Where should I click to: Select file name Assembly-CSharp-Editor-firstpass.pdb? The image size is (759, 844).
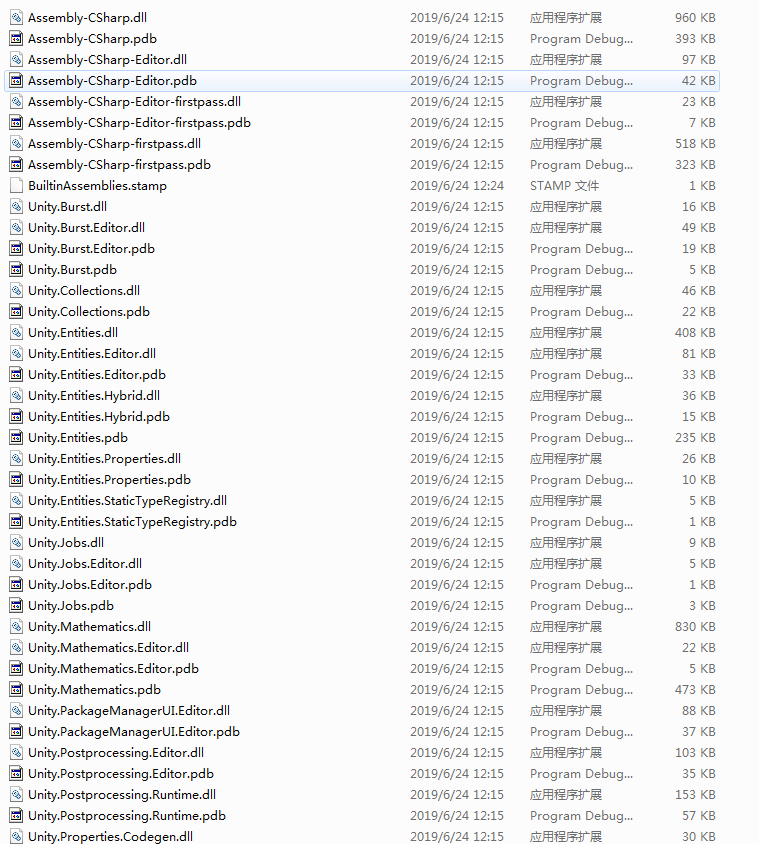pos(139,123)
